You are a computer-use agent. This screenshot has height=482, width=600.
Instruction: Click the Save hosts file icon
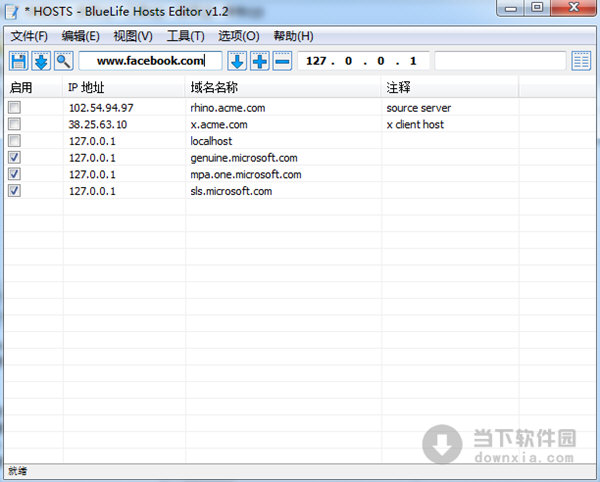point(18,61)
